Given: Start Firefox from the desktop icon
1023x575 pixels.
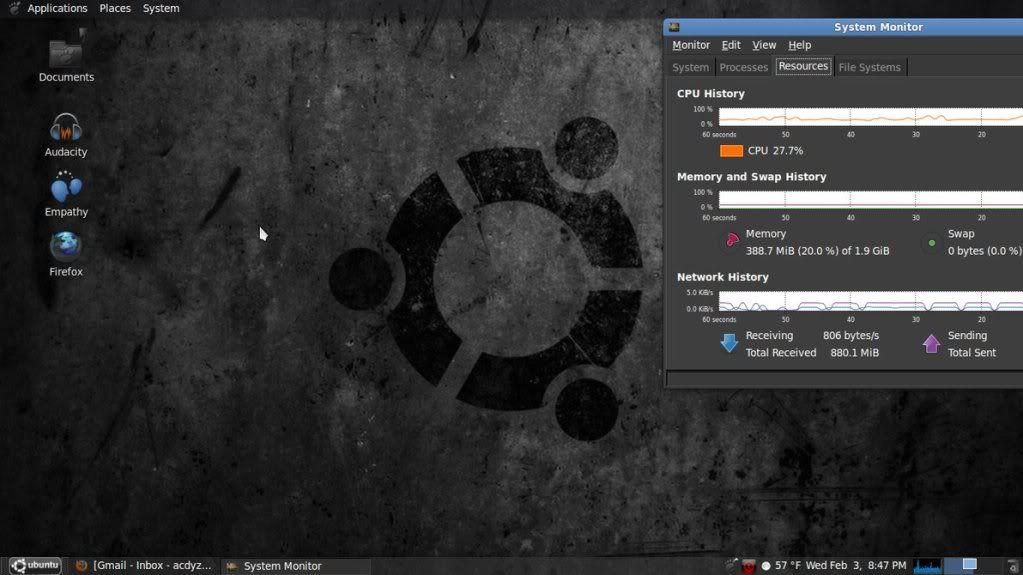Looking at the screenshot, I should (x=66, y=254).
